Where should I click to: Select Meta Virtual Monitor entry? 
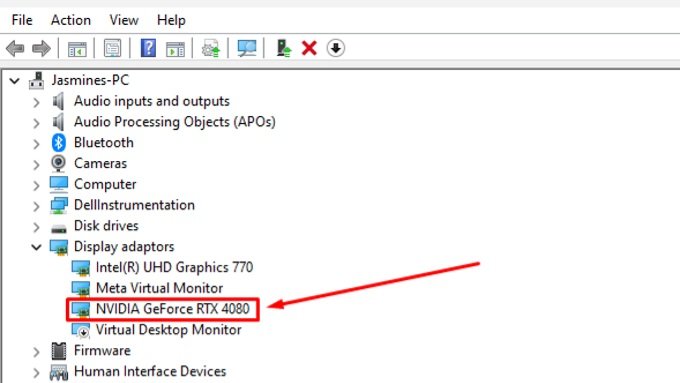point(159,288)
